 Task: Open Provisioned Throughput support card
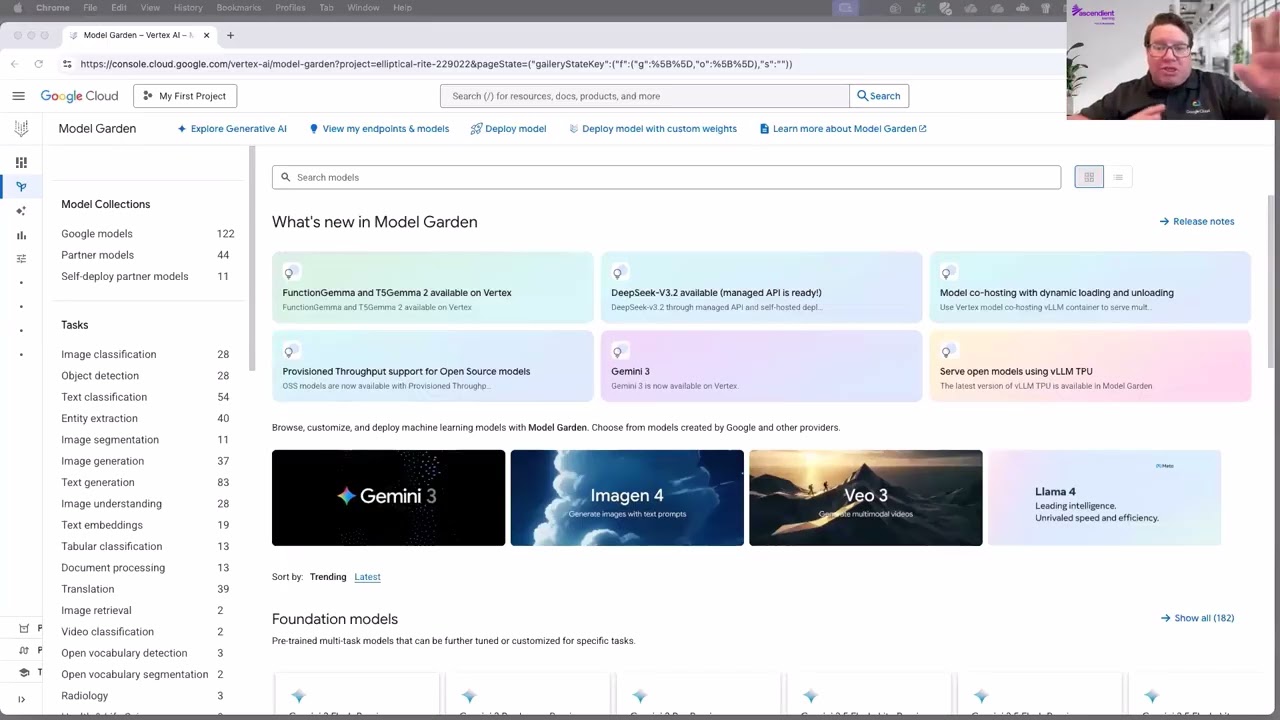coord(432,367)
